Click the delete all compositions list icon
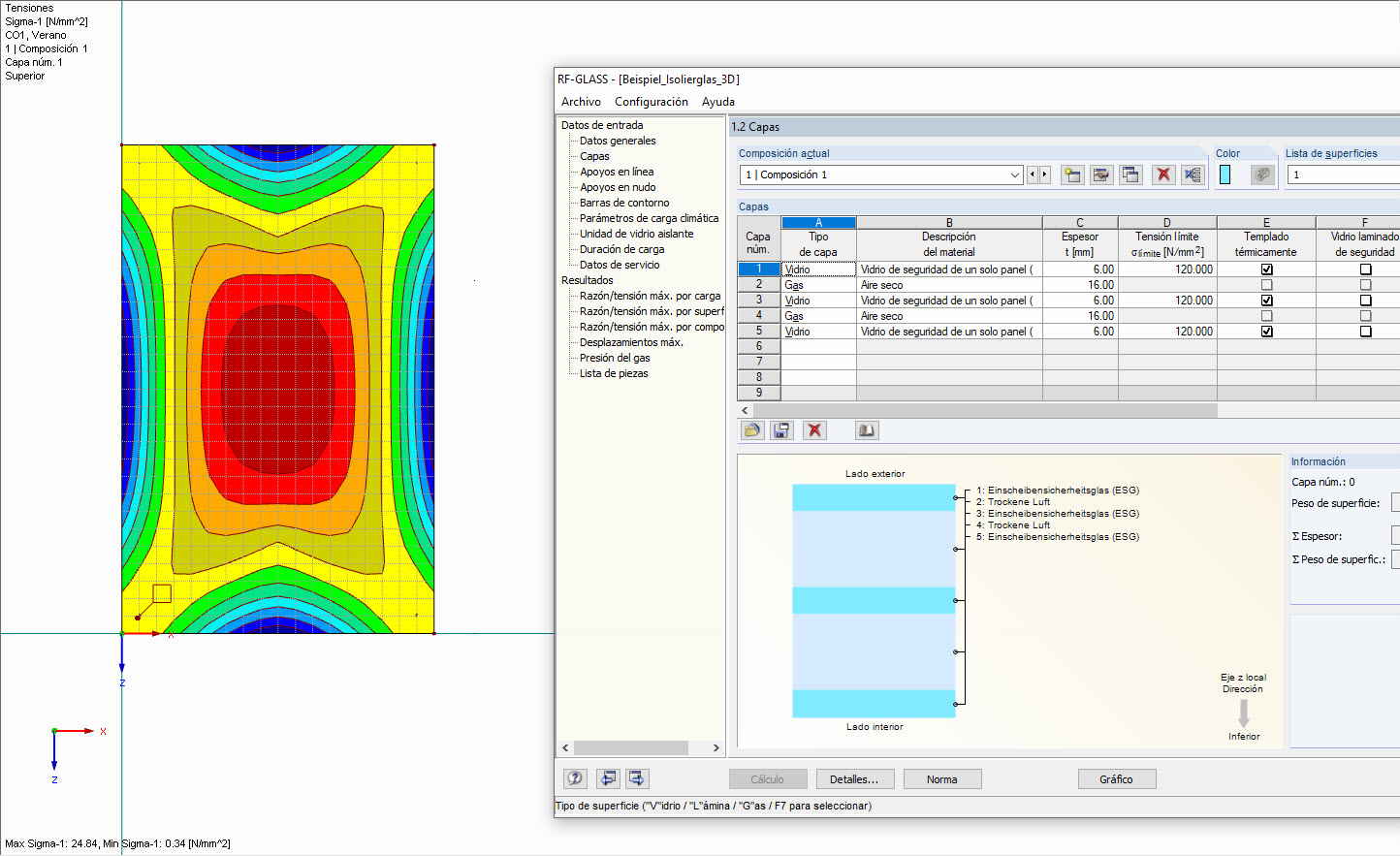 [x=1193, y=174]
